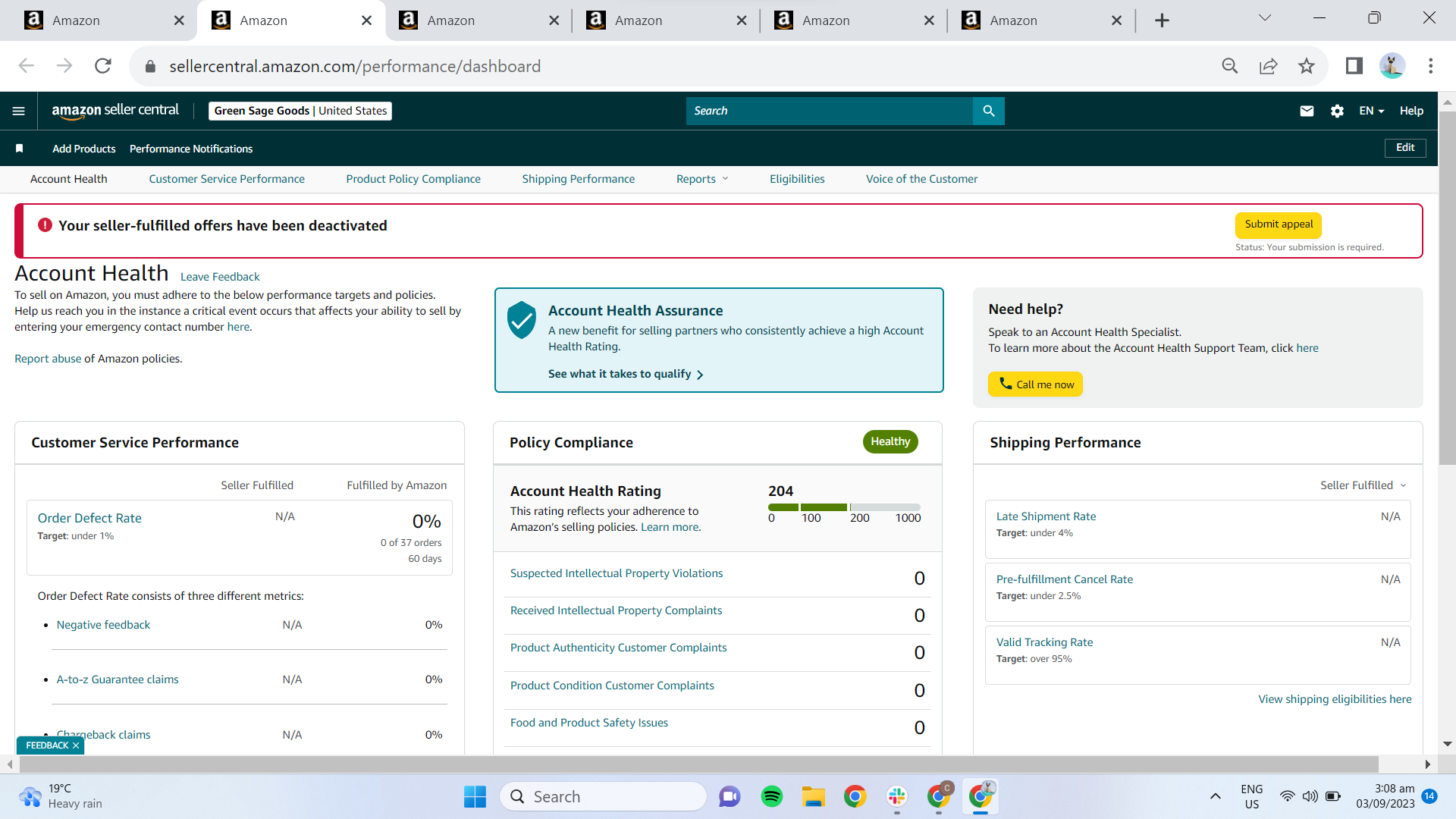Click the share page icon in the address bar
This screenshot has height=819, width=1456.
1269,66
